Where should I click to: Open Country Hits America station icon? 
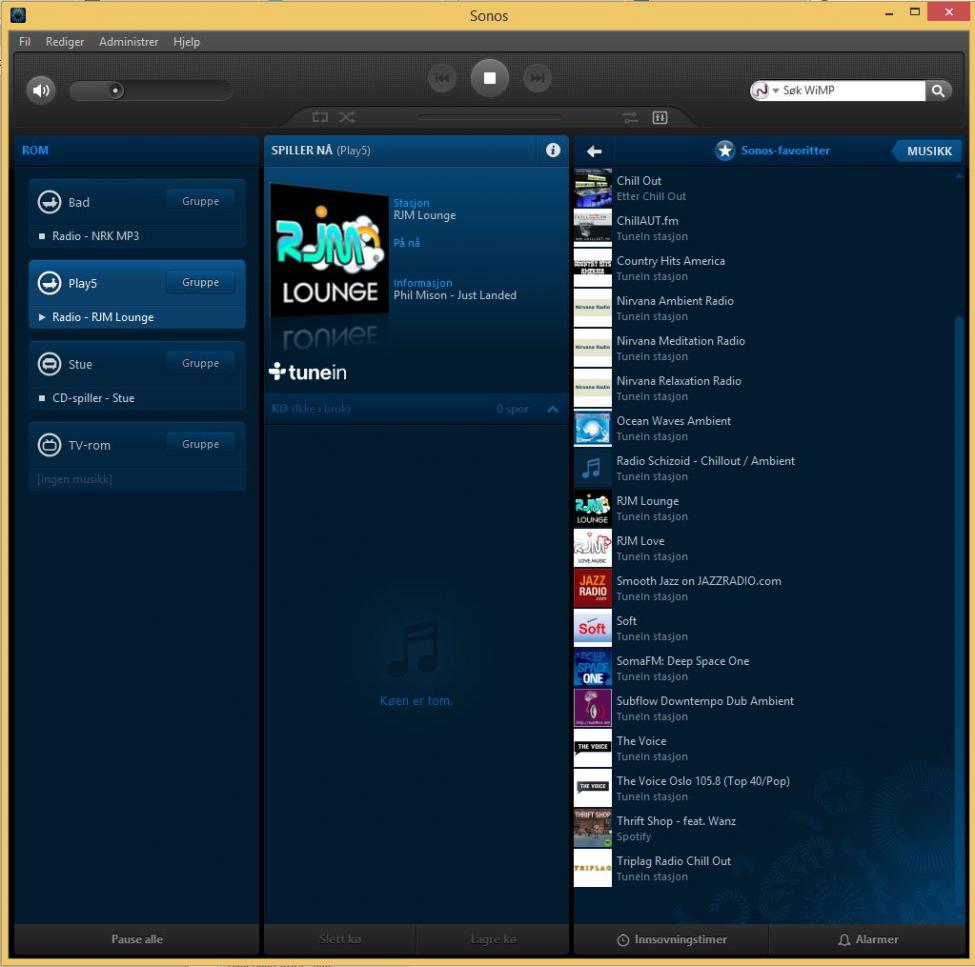tap(593, 268)
